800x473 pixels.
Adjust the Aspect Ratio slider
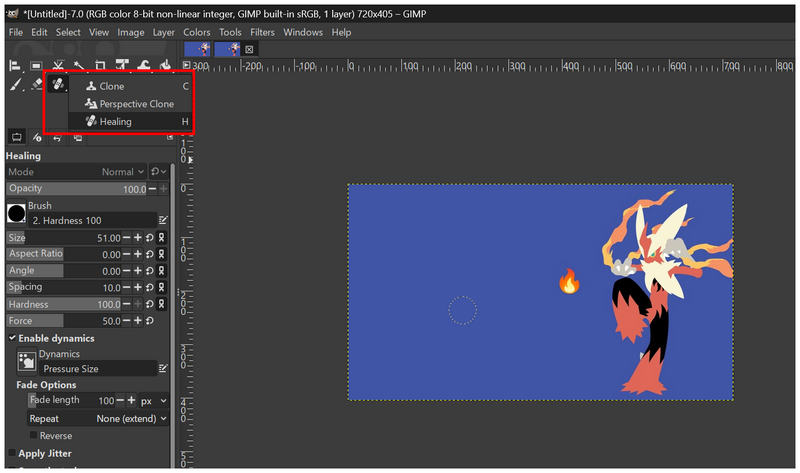[x=64, y=254]
